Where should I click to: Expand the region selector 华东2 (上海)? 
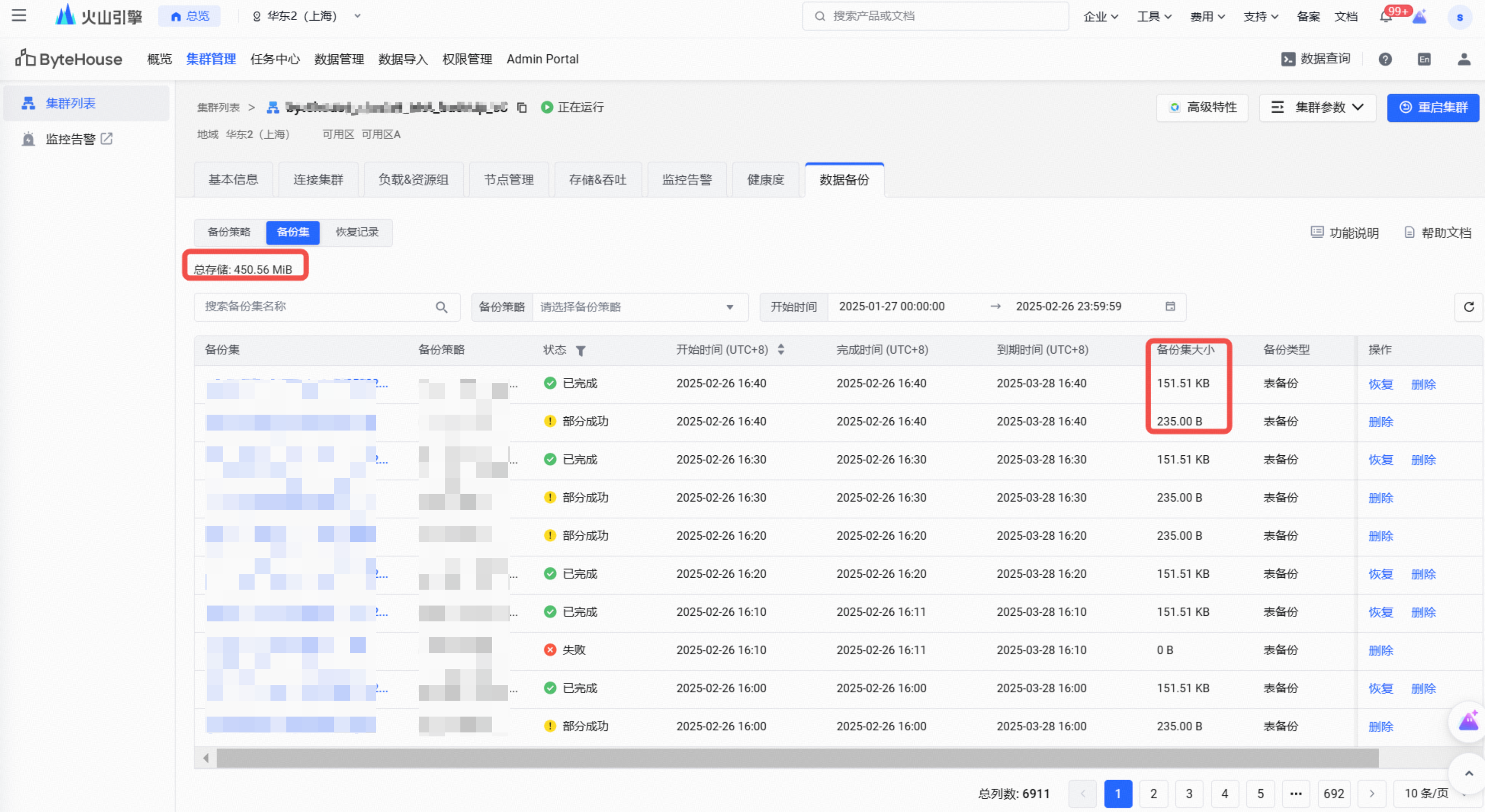pyautogui.click(x=307, y=16)
